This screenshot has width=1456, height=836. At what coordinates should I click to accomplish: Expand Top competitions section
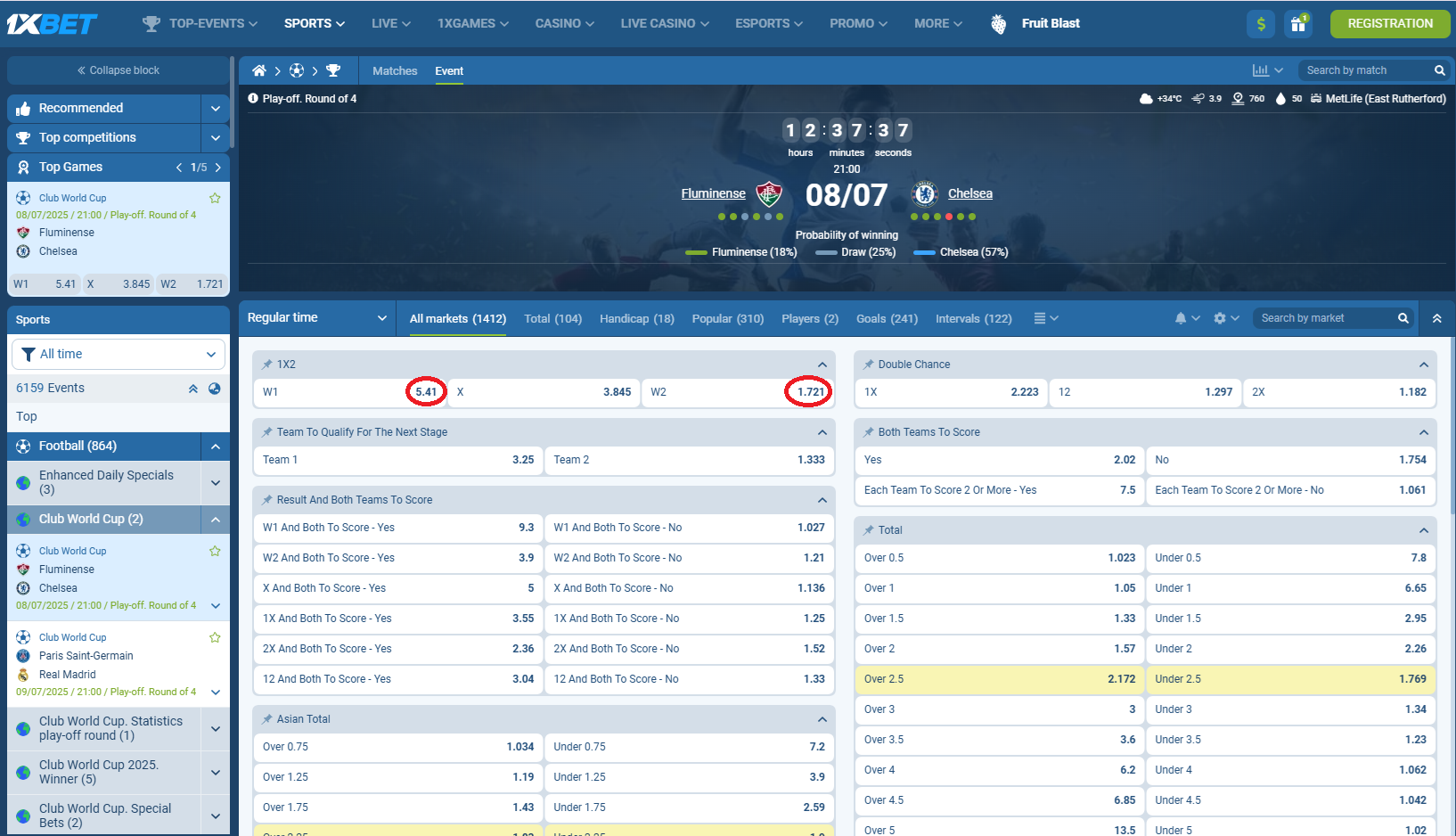[x=215, y=138]
